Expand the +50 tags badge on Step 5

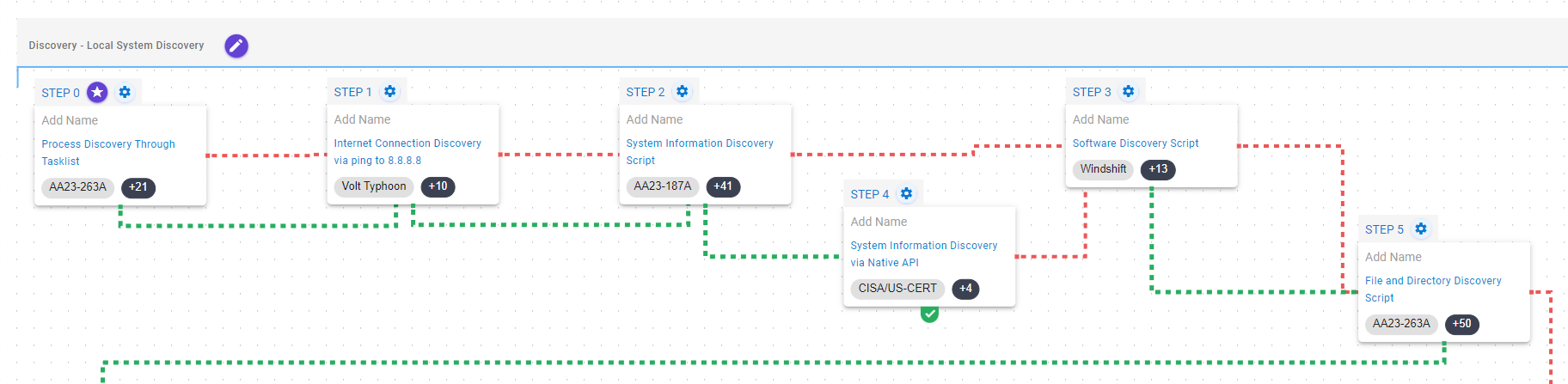[1461, 324]
